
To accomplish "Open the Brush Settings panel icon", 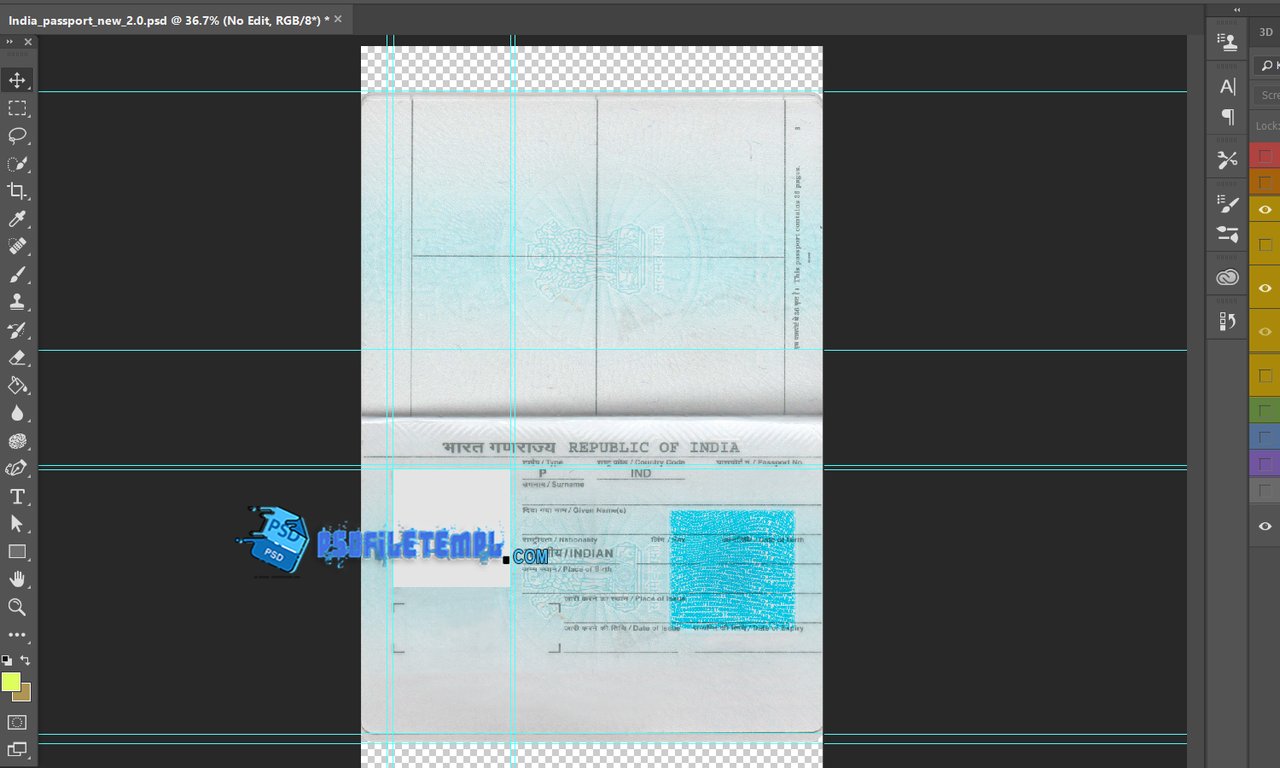I will click(x=1227, y=203).
